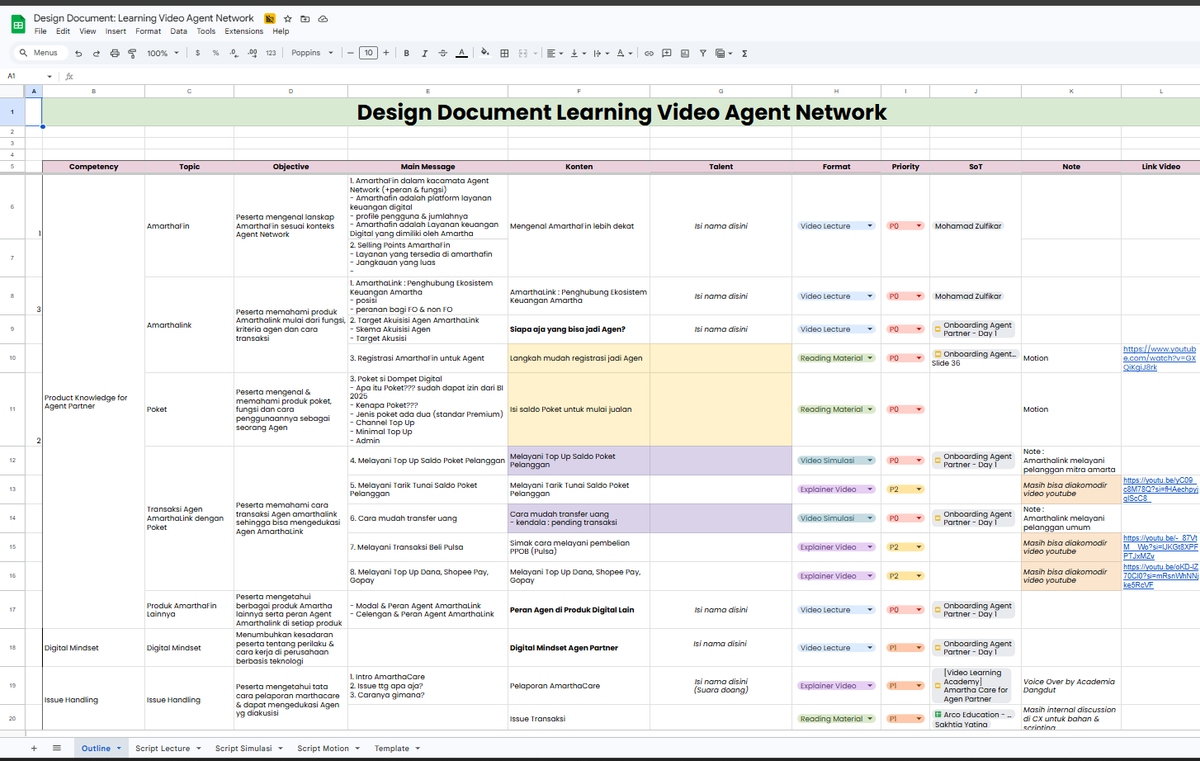
Task: Open the vertical align dropdown
Action: pos(577,53)
